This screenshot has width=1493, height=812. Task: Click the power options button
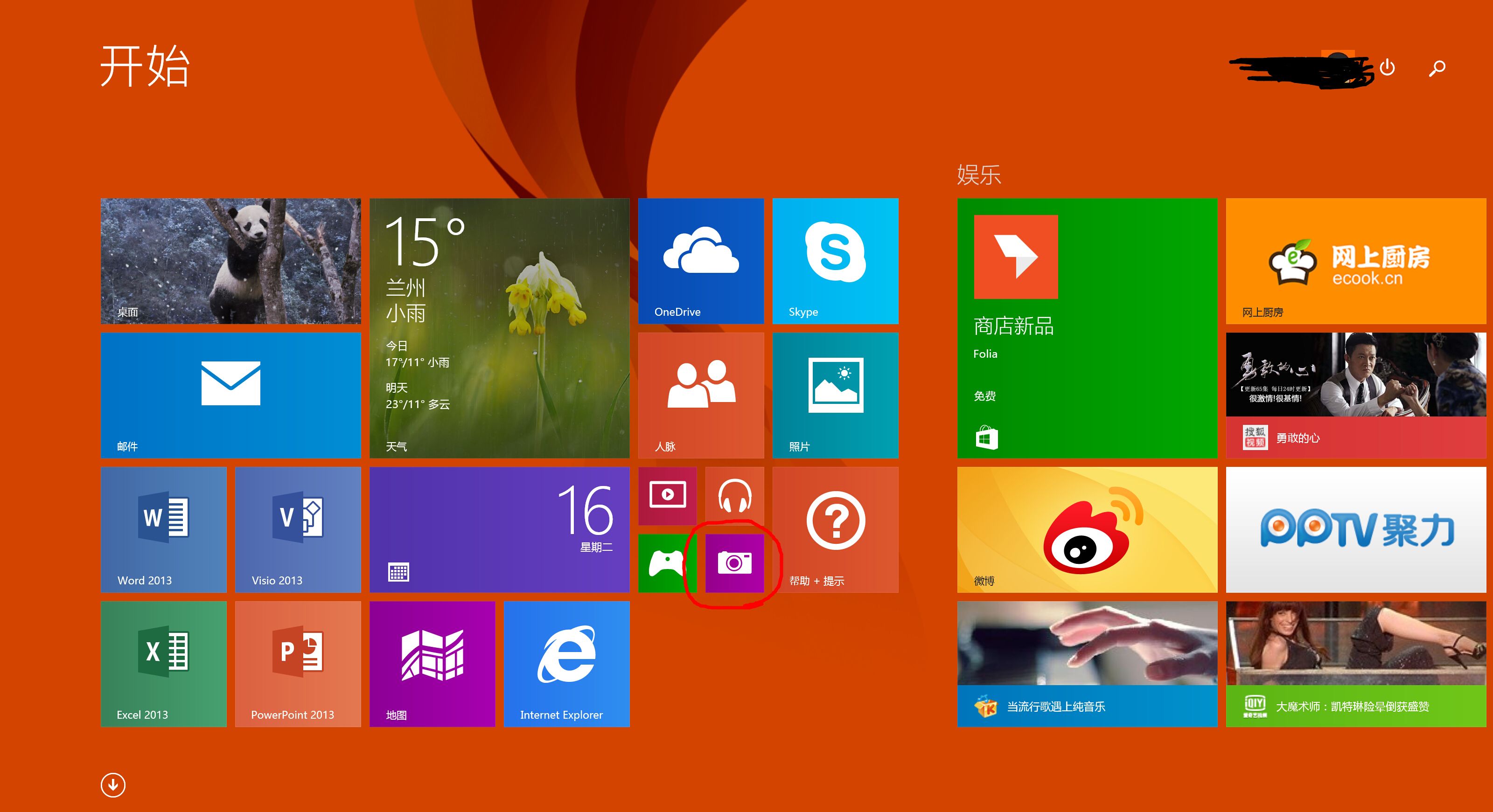[x=1387, y=68]
